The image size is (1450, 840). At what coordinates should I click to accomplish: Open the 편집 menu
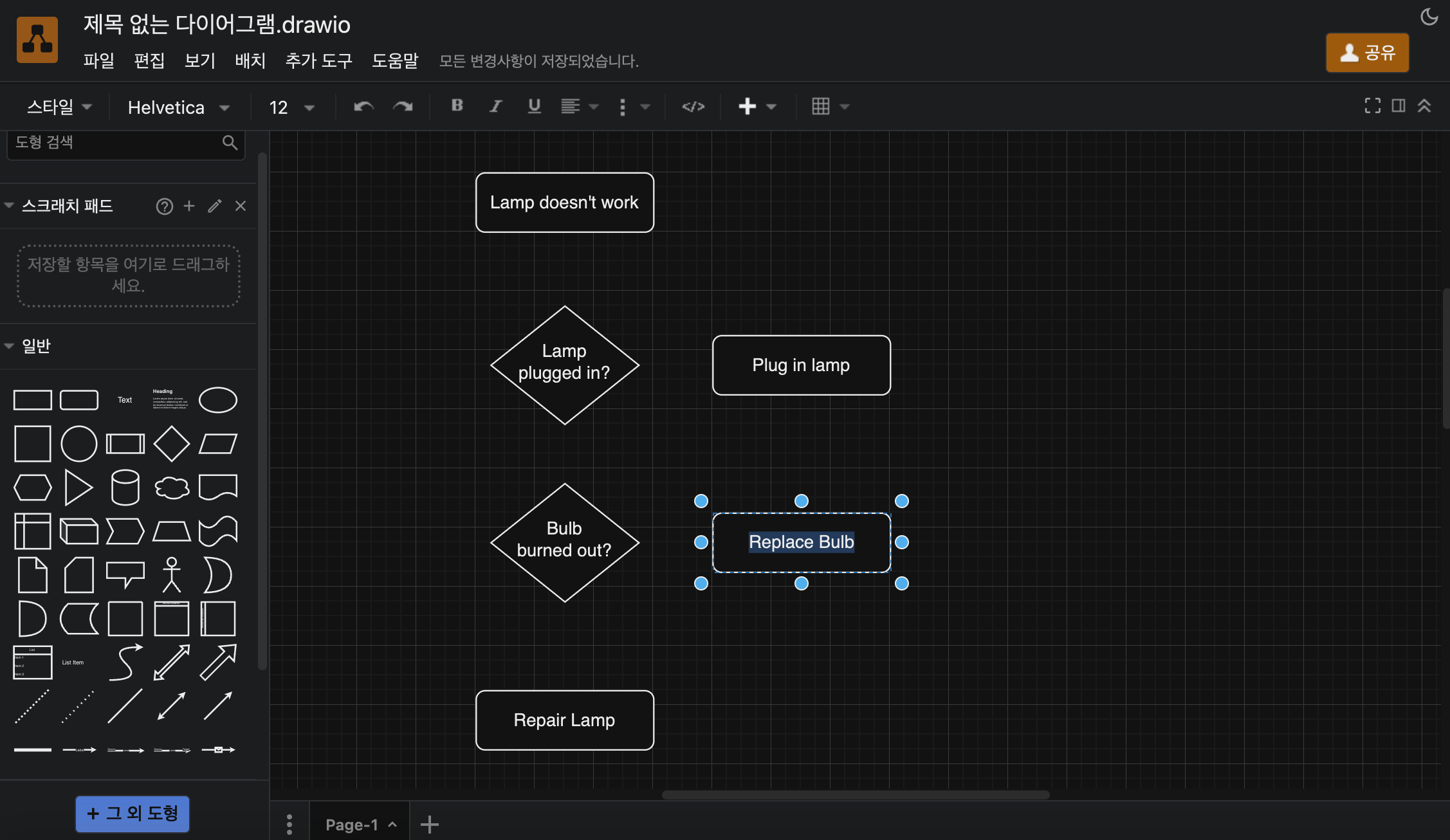150,61
